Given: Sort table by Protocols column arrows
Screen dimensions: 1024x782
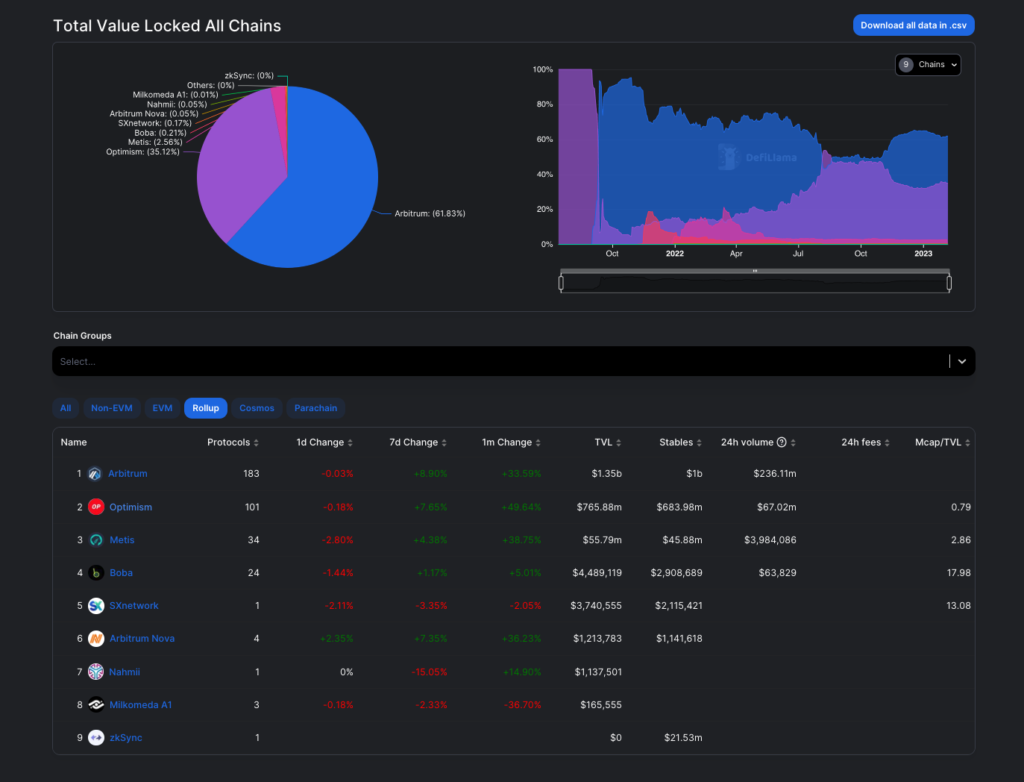Looking at the screenshot, I should [x=256, y=443].
